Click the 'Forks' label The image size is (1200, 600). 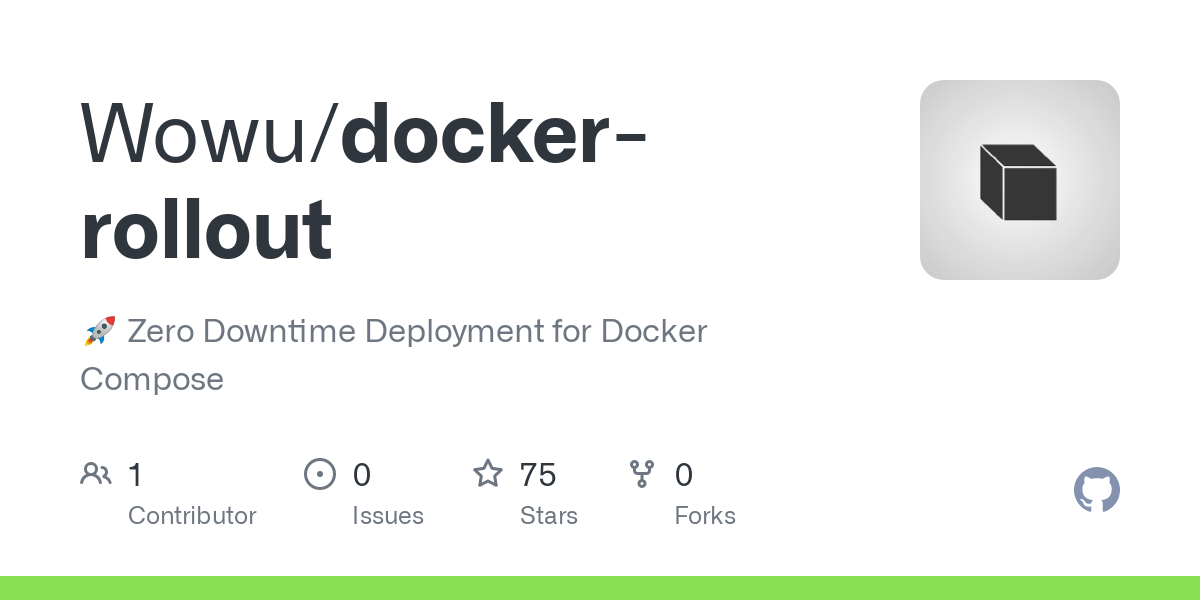pyautogui.click(x=705, y=516)
